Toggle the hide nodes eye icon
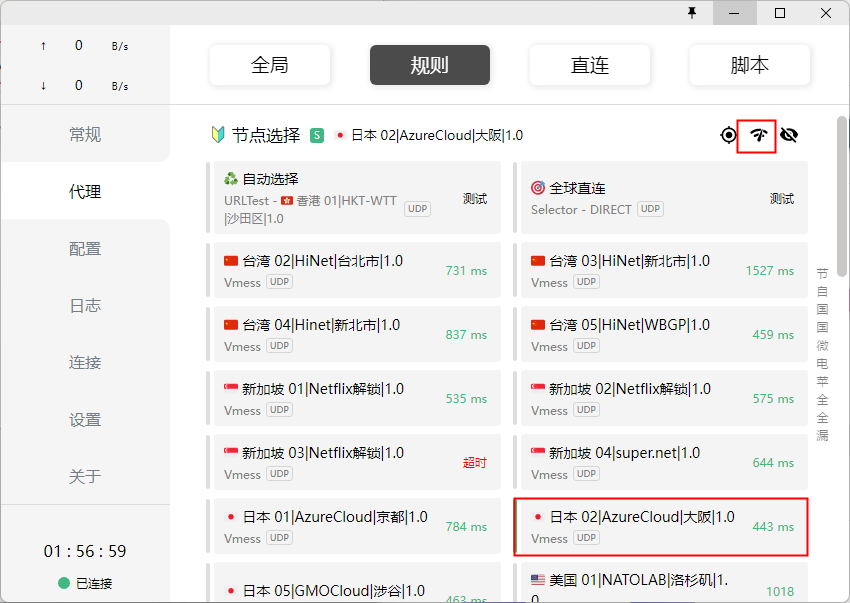 788,135
